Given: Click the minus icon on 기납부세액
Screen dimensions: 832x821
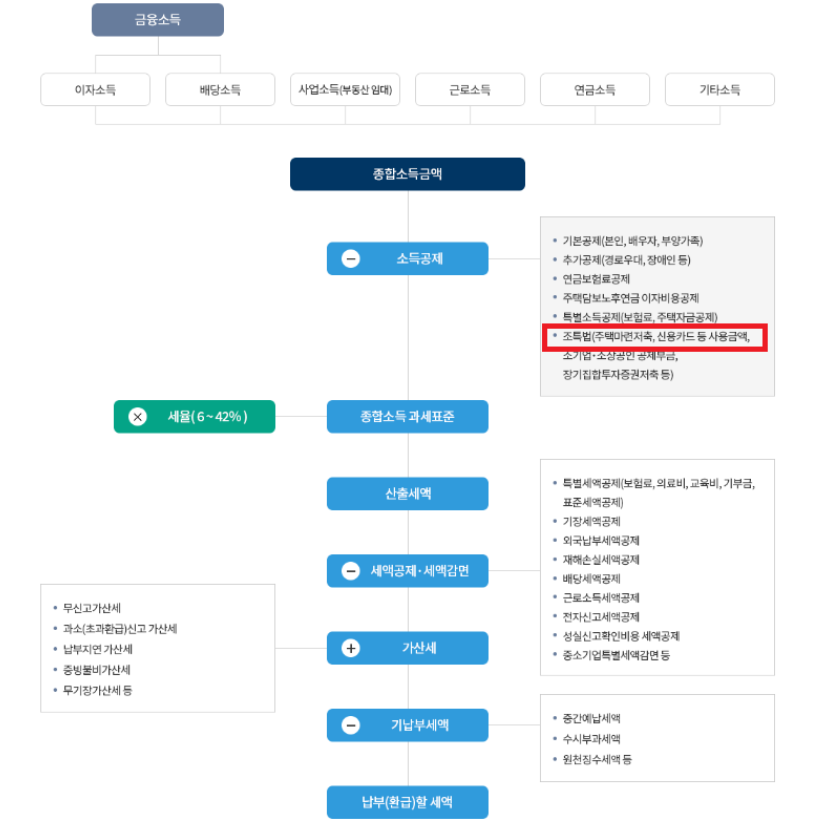Looking at the screenshot, I should pyautogui.click(x=350, y=725).
